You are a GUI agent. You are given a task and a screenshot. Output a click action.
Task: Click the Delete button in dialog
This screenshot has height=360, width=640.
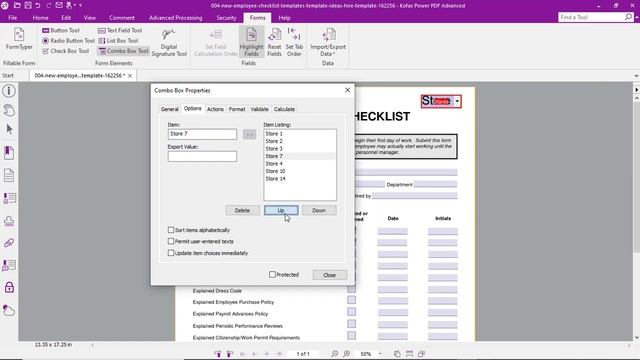[242, 210]
